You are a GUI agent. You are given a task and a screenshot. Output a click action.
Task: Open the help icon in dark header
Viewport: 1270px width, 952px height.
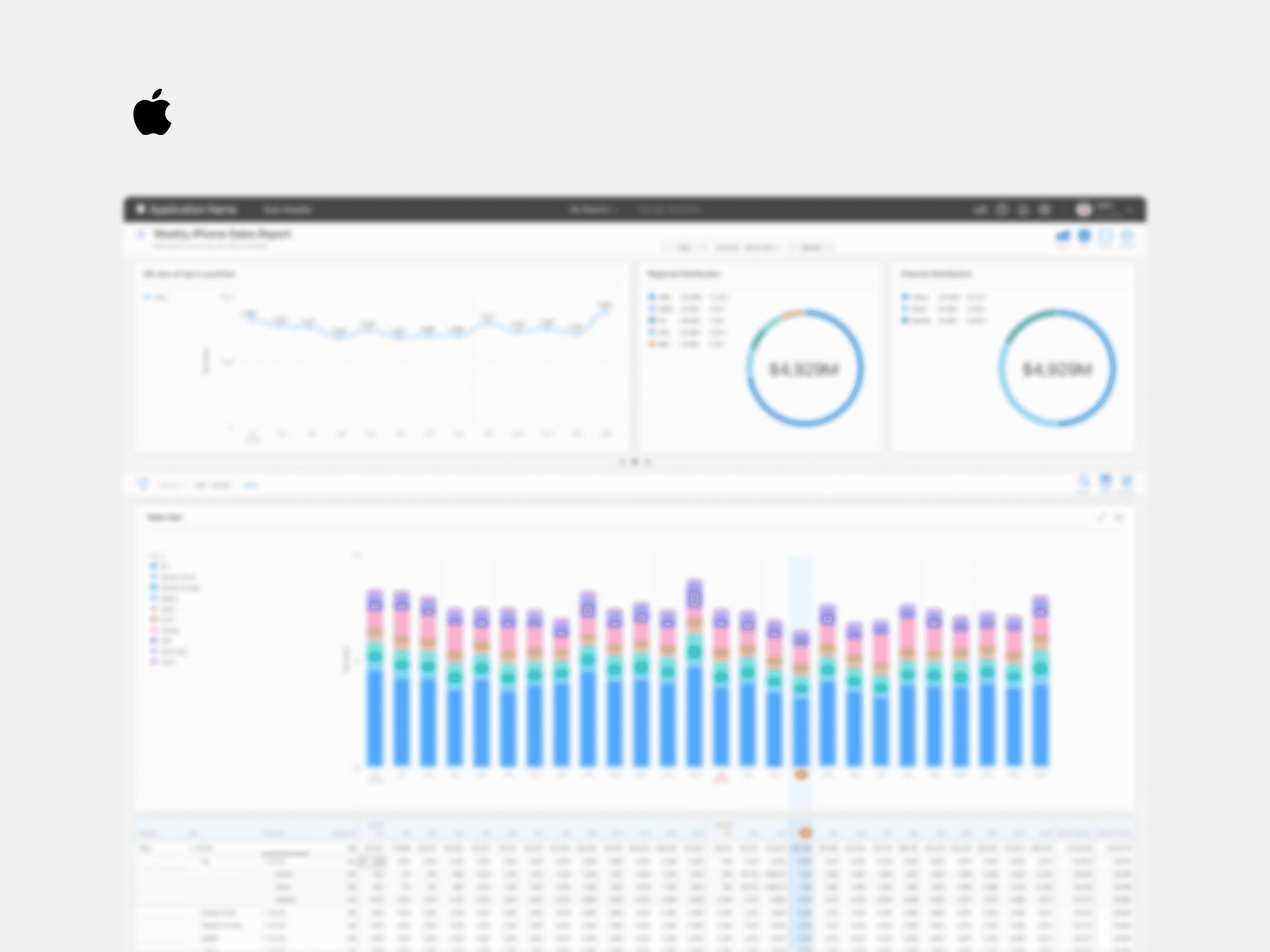tap(1002, 210)
